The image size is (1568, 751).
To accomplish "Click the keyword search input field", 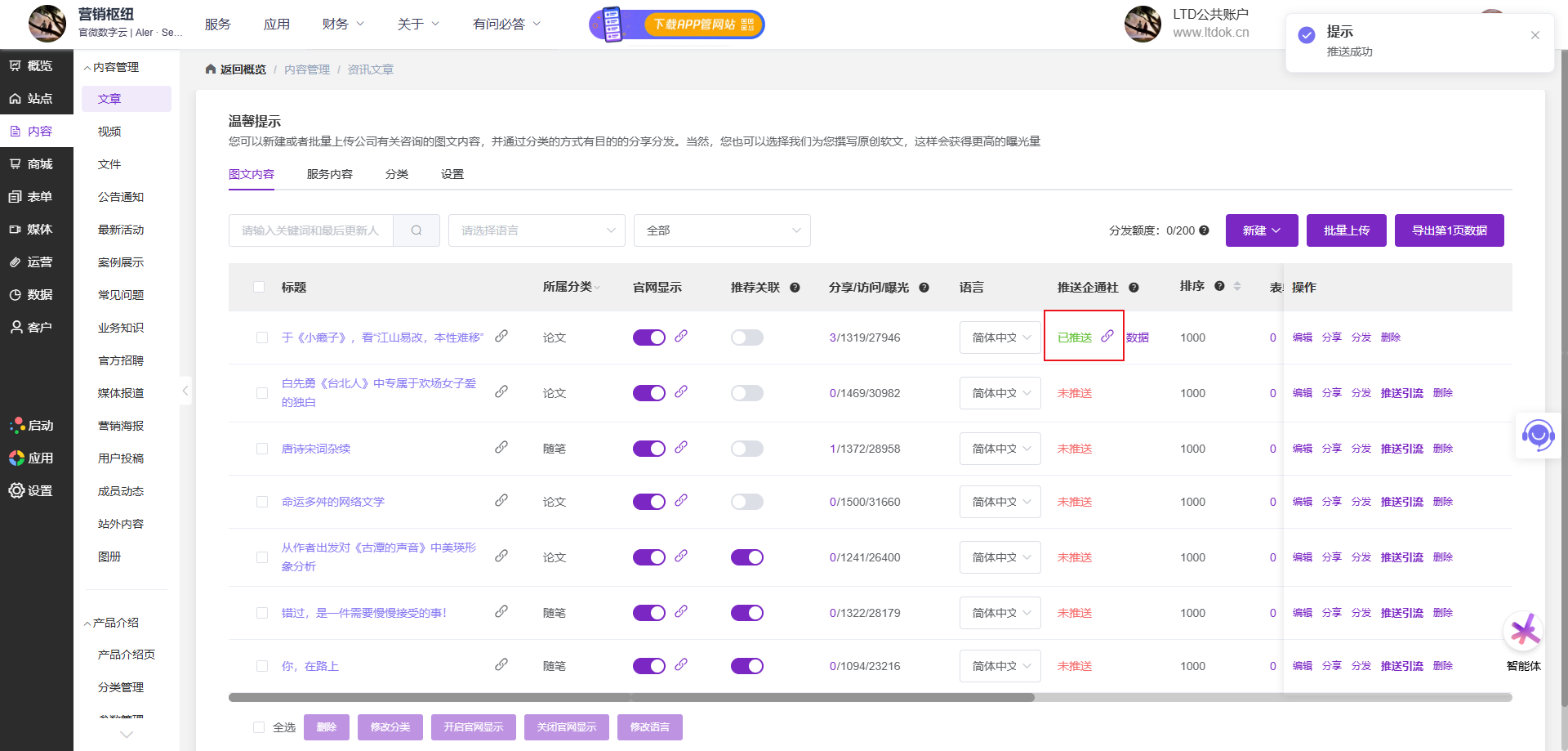I will point(311,230).
